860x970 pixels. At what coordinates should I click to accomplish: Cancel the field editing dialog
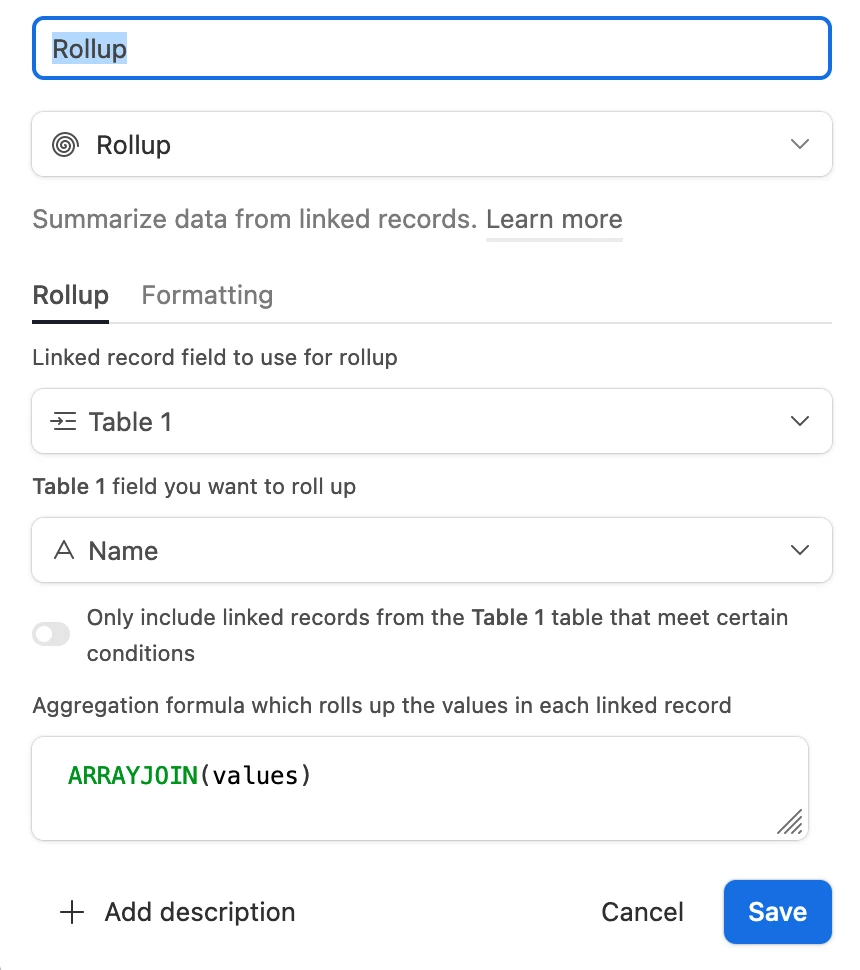coord(642,912)
